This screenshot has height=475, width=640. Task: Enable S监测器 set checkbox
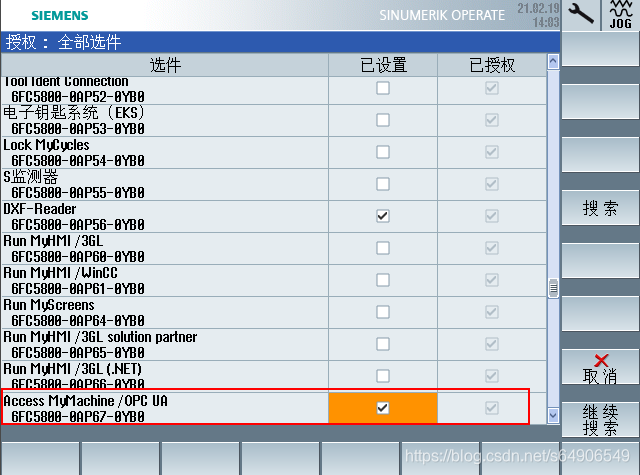click(382, 184)
